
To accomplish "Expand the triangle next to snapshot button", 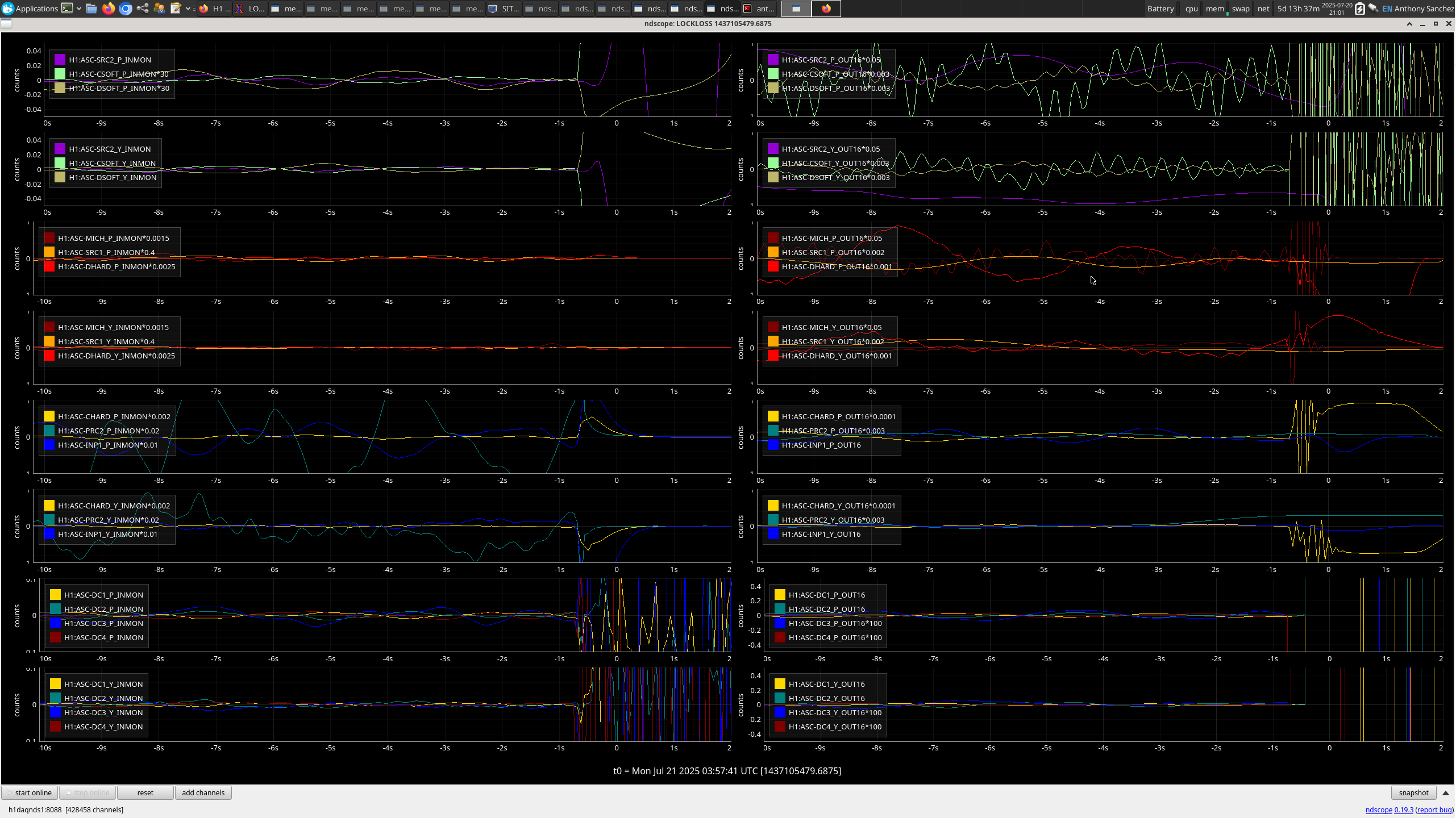I will (x=1446, y=793).
